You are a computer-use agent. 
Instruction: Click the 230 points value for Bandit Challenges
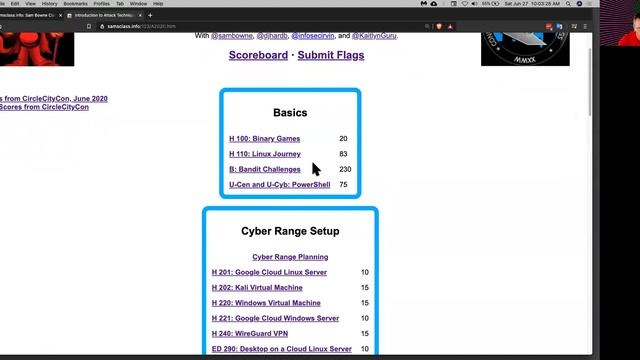coord(345,169)
